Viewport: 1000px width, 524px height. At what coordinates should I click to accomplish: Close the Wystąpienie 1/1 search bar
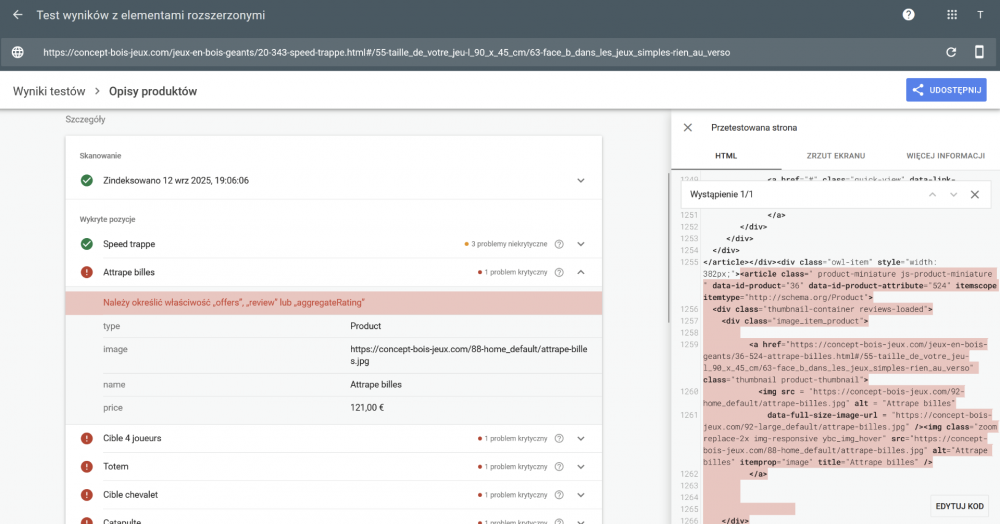pyautogui.click(x=974, y=194)
